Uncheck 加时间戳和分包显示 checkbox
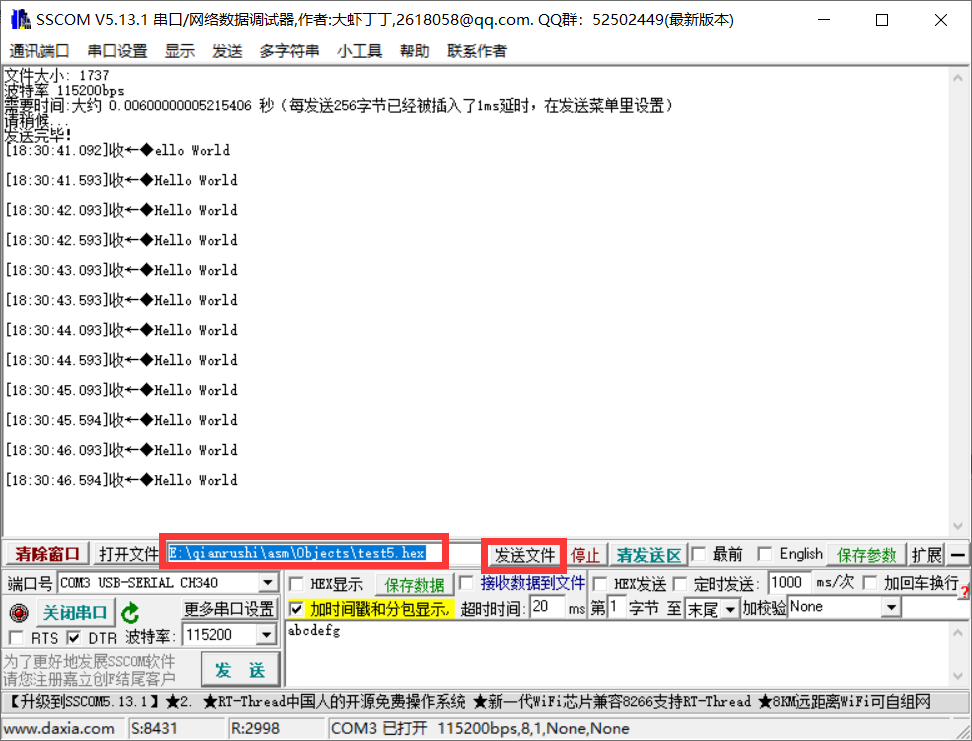972x741 pixels. click(x=296, y=610)
